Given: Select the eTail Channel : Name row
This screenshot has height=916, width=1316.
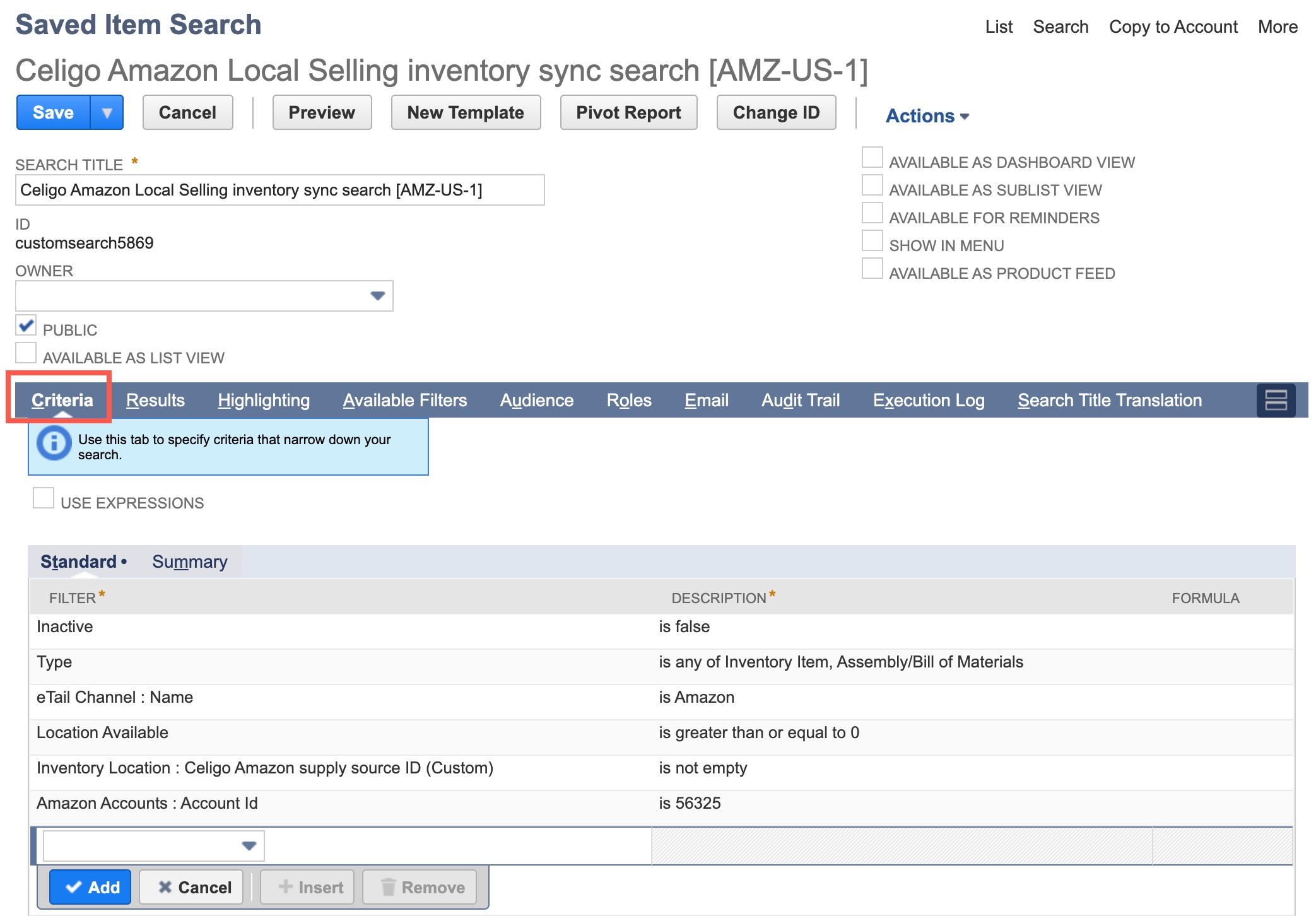Looking at the screenshot, I should (x=661, y=702).
